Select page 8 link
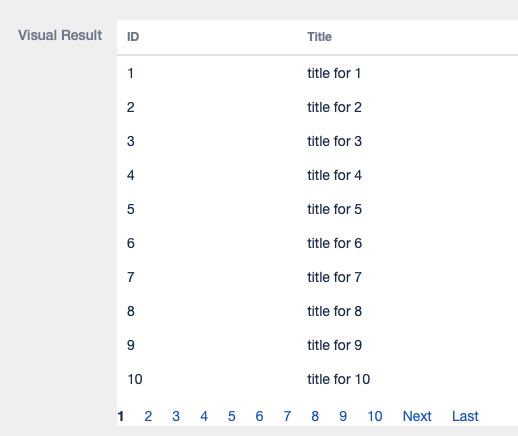 click(x=315, y=416)
